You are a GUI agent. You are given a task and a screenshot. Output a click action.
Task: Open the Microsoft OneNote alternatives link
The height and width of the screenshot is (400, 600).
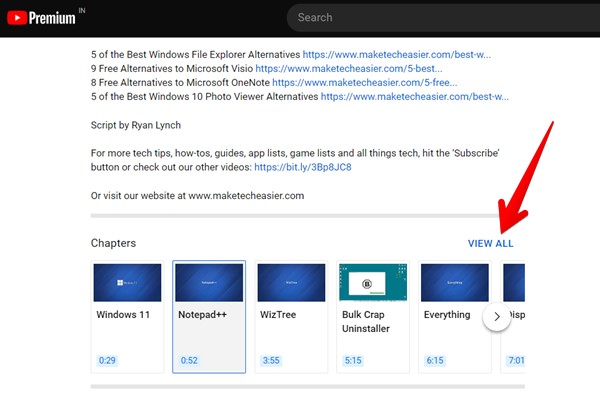click(365, 83)
